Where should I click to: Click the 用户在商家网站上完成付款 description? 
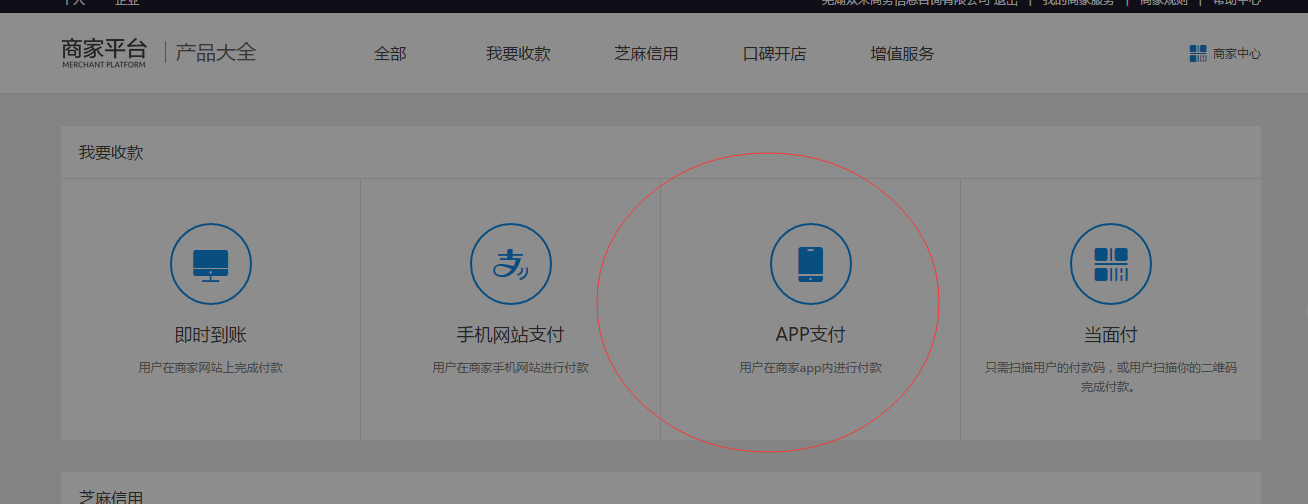point(211,368)
